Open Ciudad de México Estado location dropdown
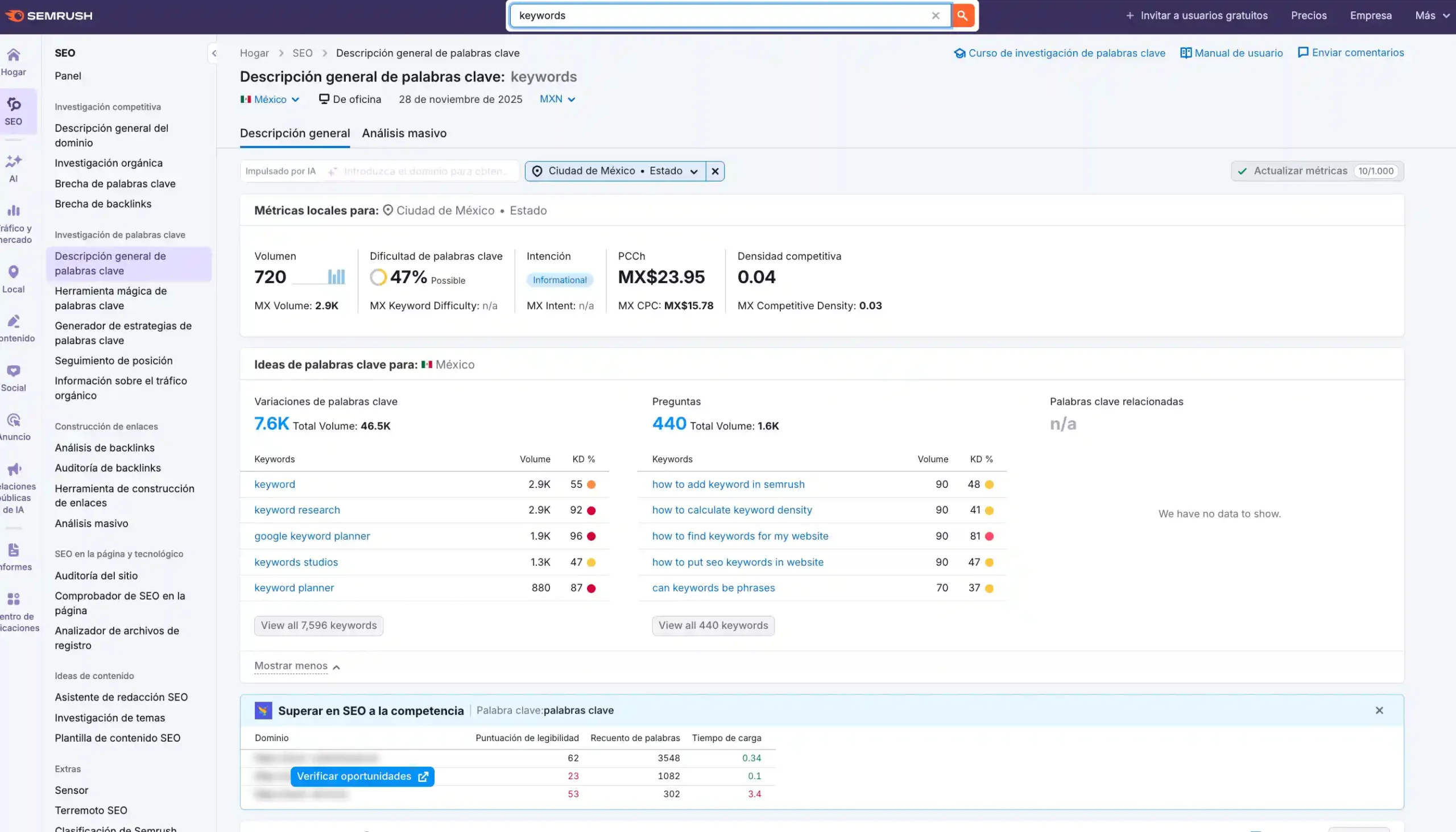This screenshot has height=832, width=1456. pos(615,171)
